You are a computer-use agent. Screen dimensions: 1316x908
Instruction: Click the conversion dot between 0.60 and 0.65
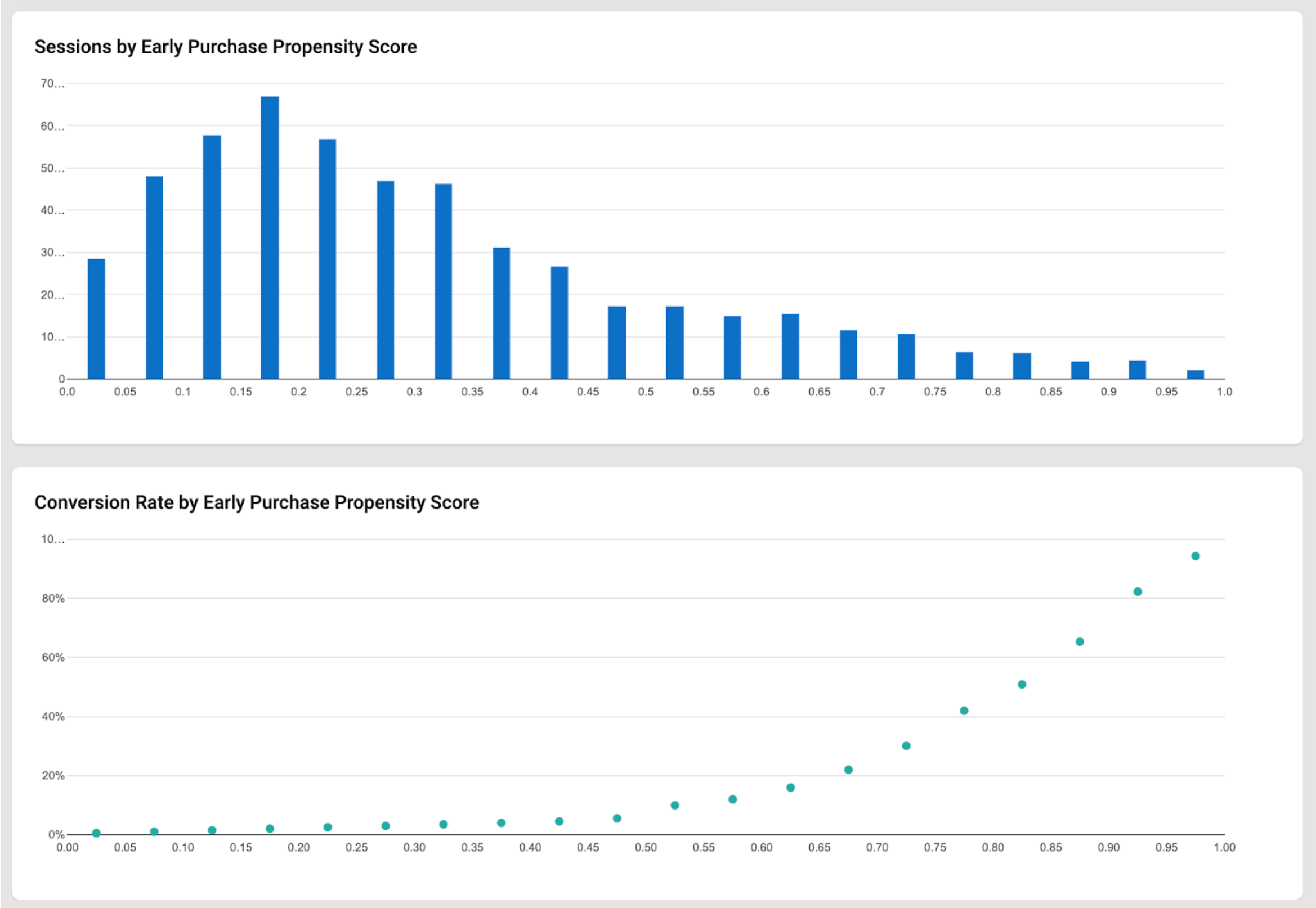click(x=791, y=788)
